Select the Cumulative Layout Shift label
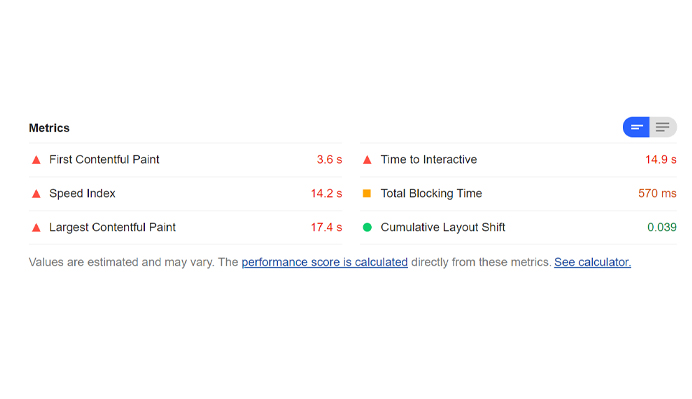The image size is (692, 399). [443, 227]
